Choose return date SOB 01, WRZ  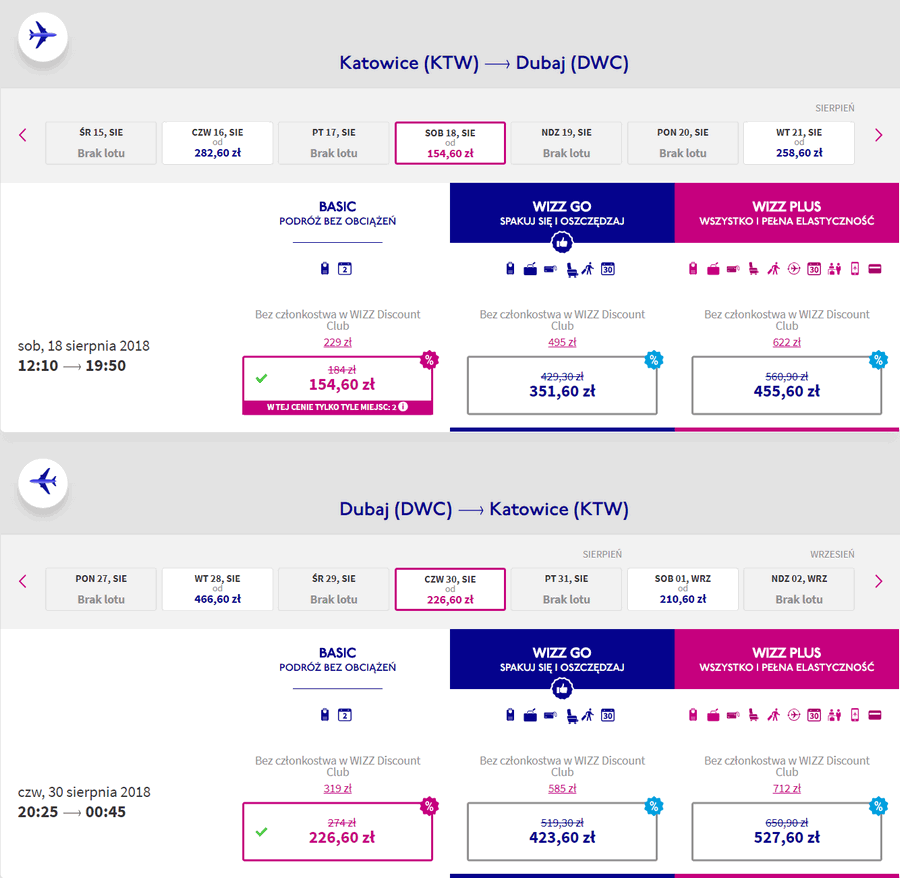point(682,589)
